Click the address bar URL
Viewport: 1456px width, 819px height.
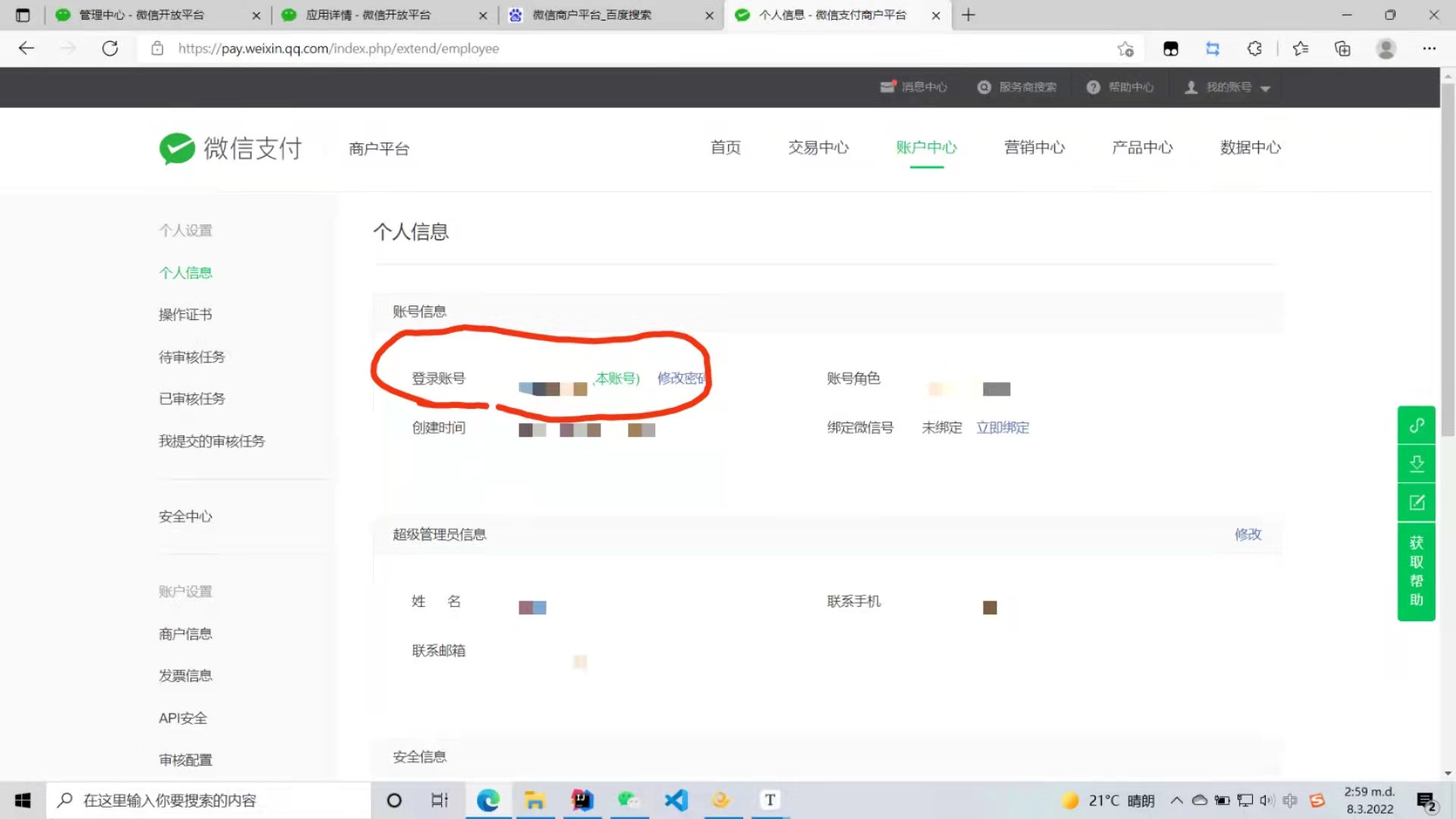[x=338, y=49]
